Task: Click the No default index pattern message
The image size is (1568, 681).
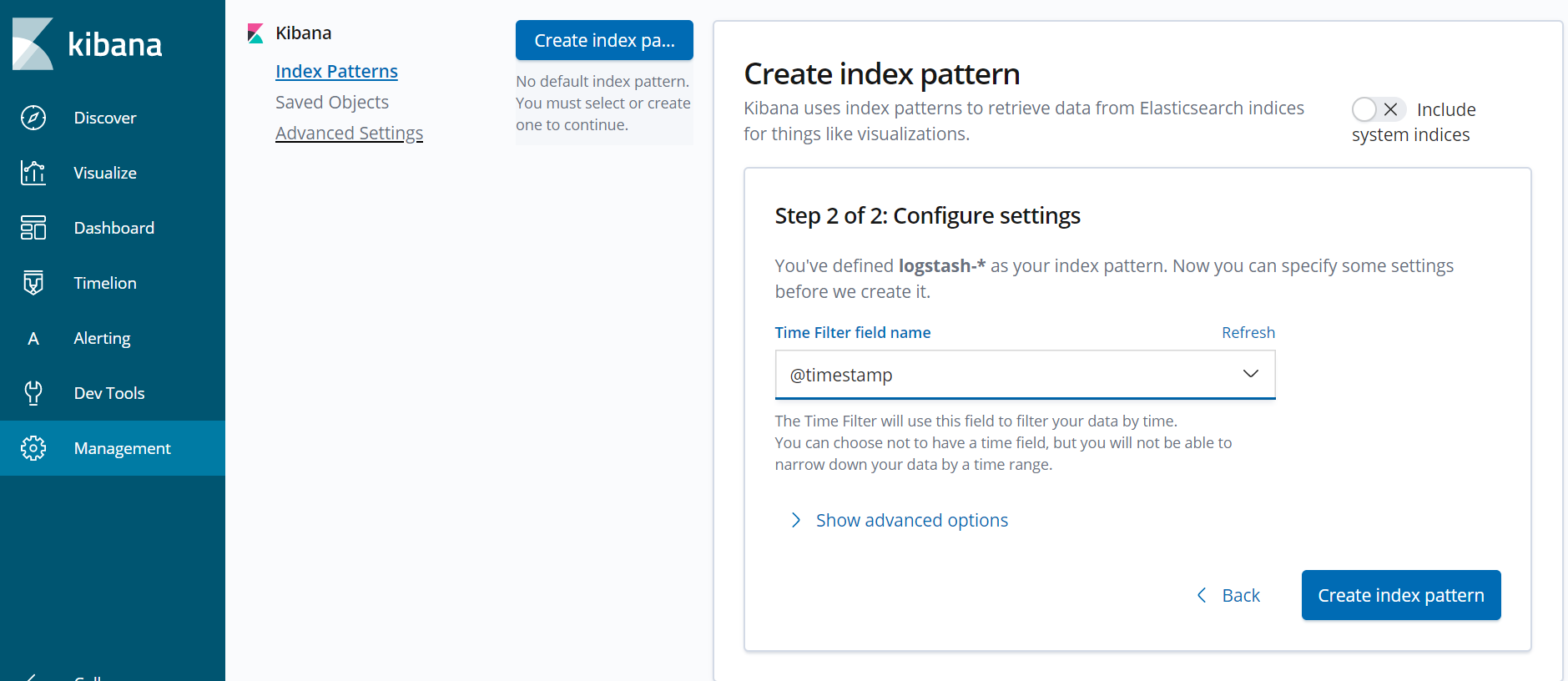Action: [x=603, y=103]
